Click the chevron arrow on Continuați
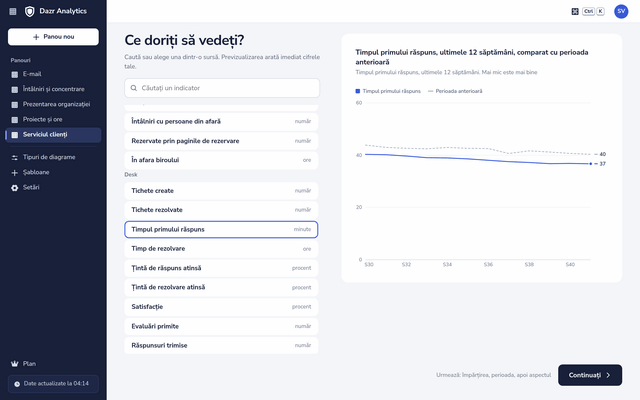The width and height of the screenshot is (640, 400). click(608, 375)
